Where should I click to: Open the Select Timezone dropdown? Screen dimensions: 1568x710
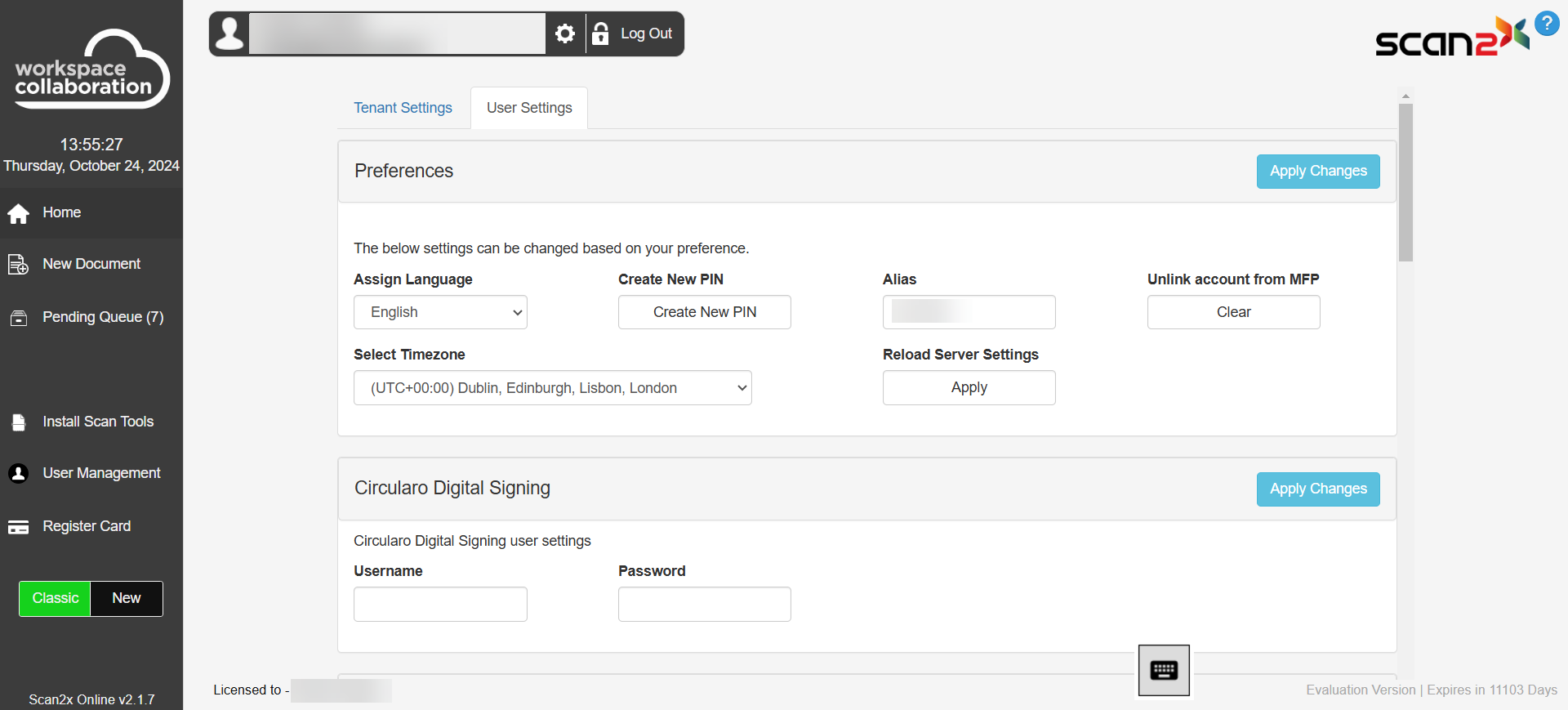(x=552, y=388)
